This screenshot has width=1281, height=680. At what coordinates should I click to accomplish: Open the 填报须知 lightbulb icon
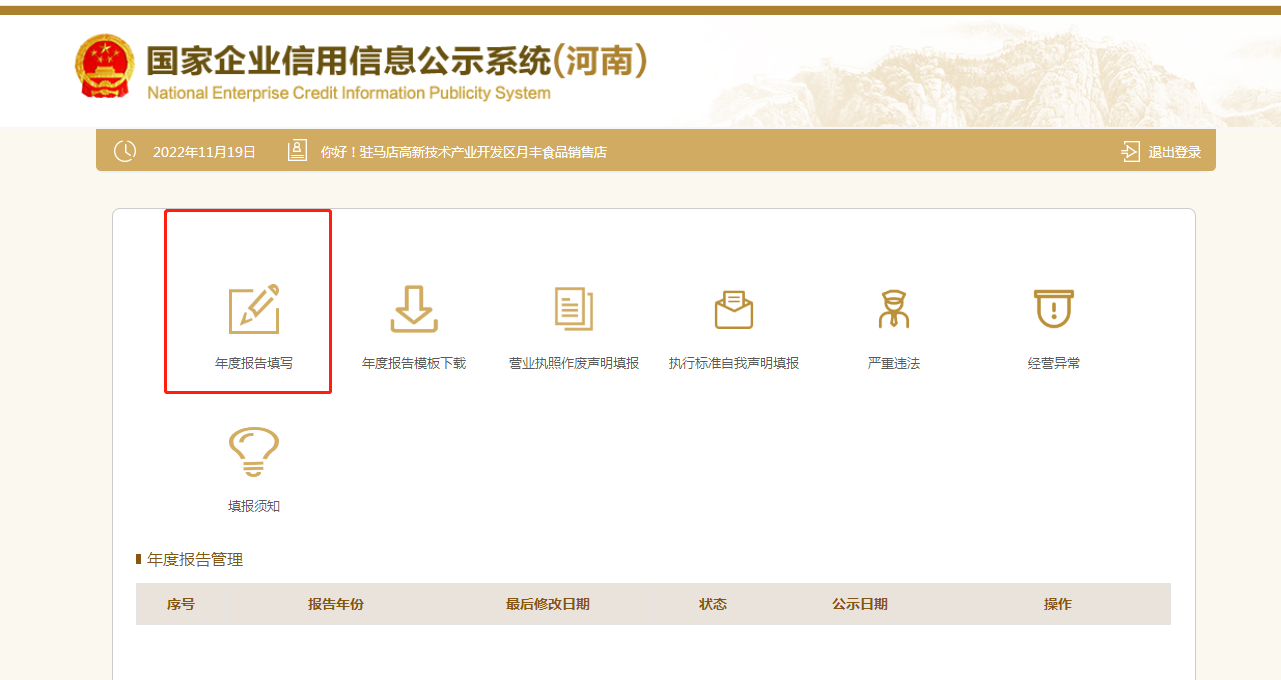[254, 452]
